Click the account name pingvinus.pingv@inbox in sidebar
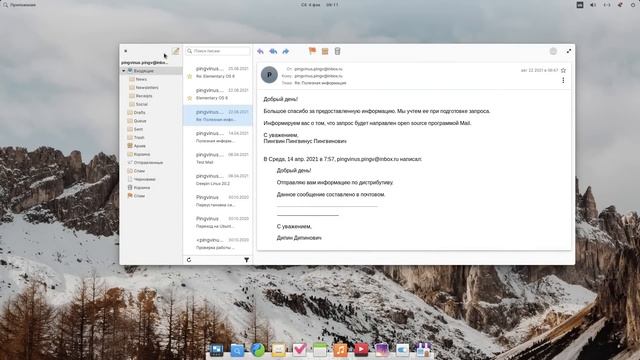This screenshot has width=640, height=360. coord(144,62)
